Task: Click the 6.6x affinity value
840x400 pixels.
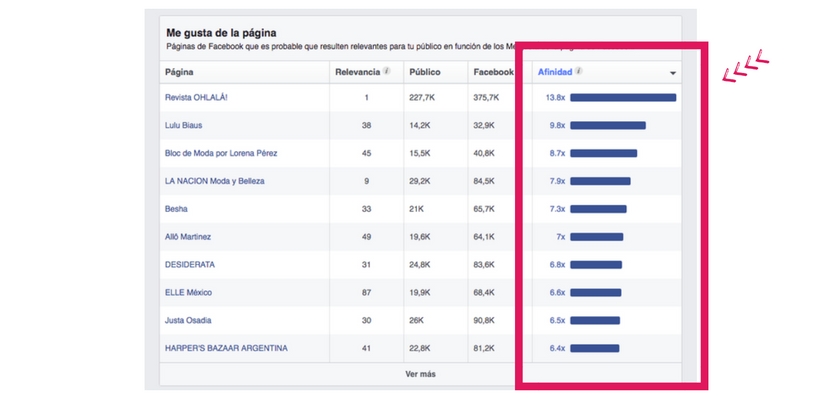Action: [x=557, y=292]
